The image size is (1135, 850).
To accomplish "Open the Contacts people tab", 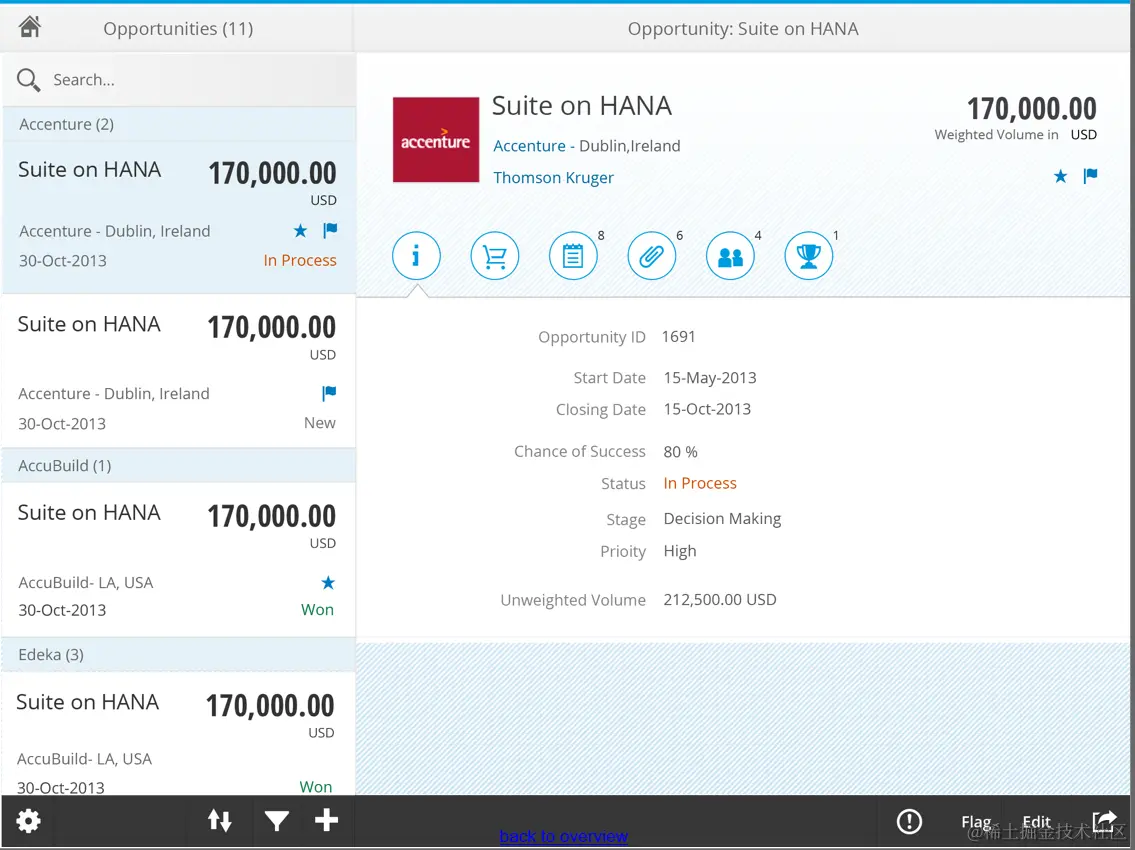I will tap(730, 256).
